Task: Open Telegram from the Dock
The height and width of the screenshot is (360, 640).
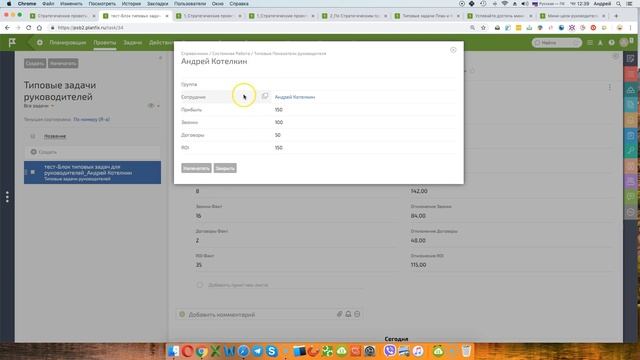Action: [x=258, y=351]
